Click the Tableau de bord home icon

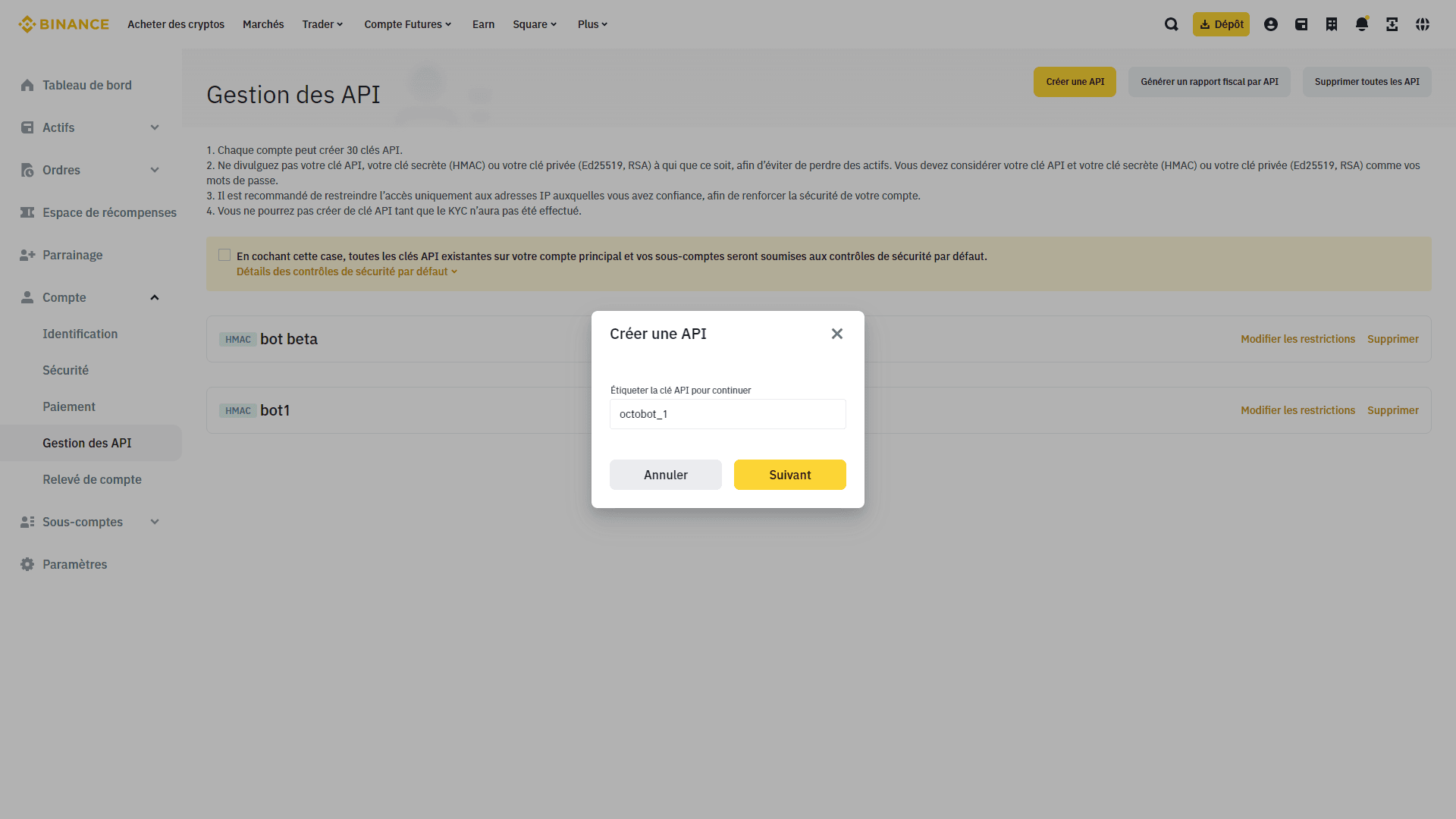pyautogui.click(x=27, y=85)
